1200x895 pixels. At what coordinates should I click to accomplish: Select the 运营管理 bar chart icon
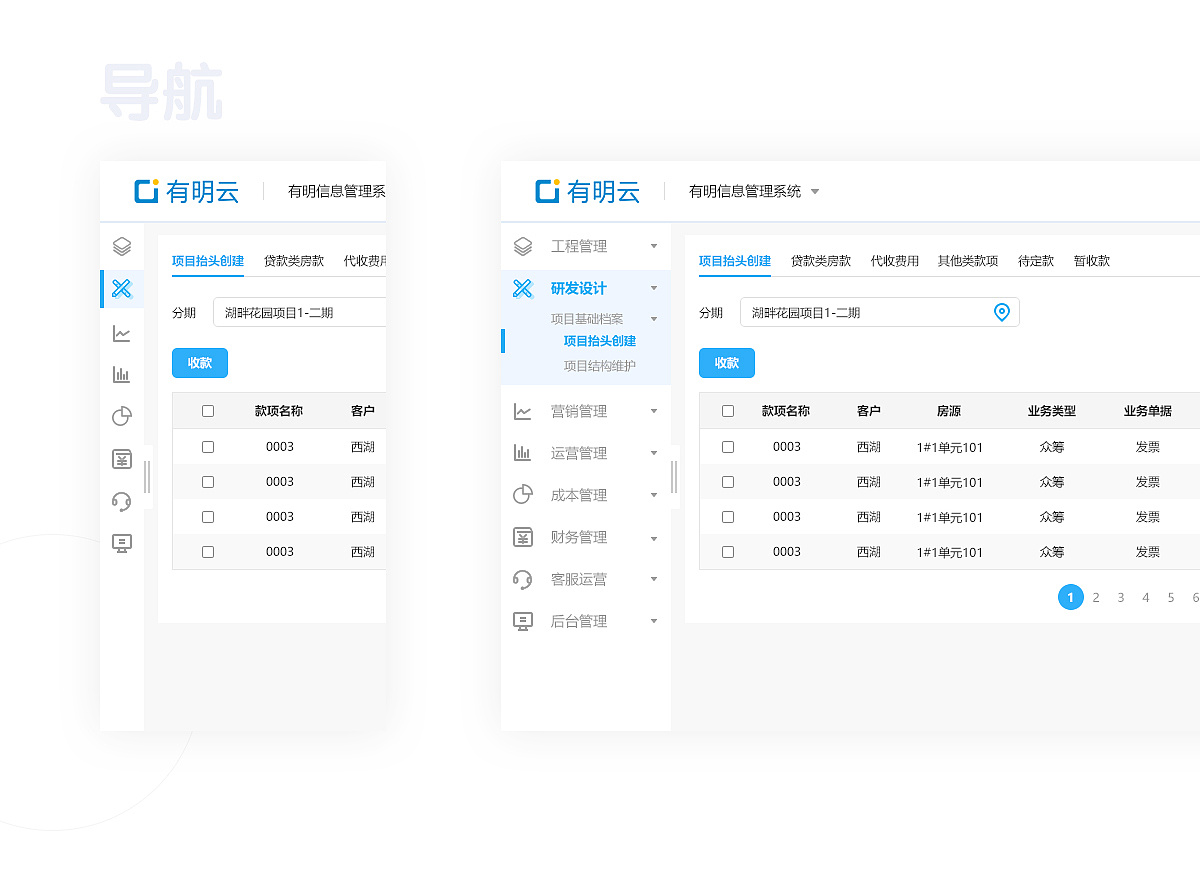pyautogui.click(x=522, y=452)
